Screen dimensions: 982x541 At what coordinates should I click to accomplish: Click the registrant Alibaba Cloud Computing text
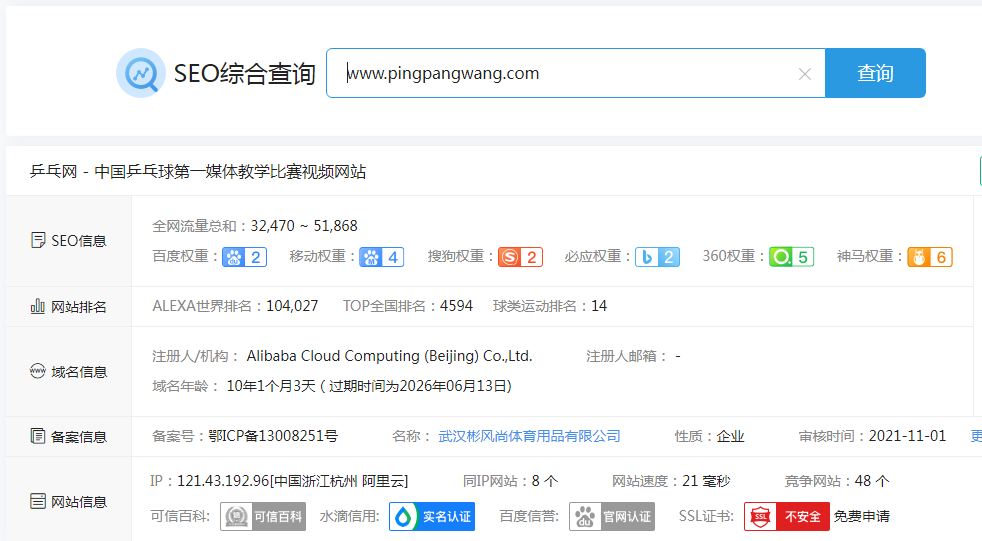pos(390,356)
